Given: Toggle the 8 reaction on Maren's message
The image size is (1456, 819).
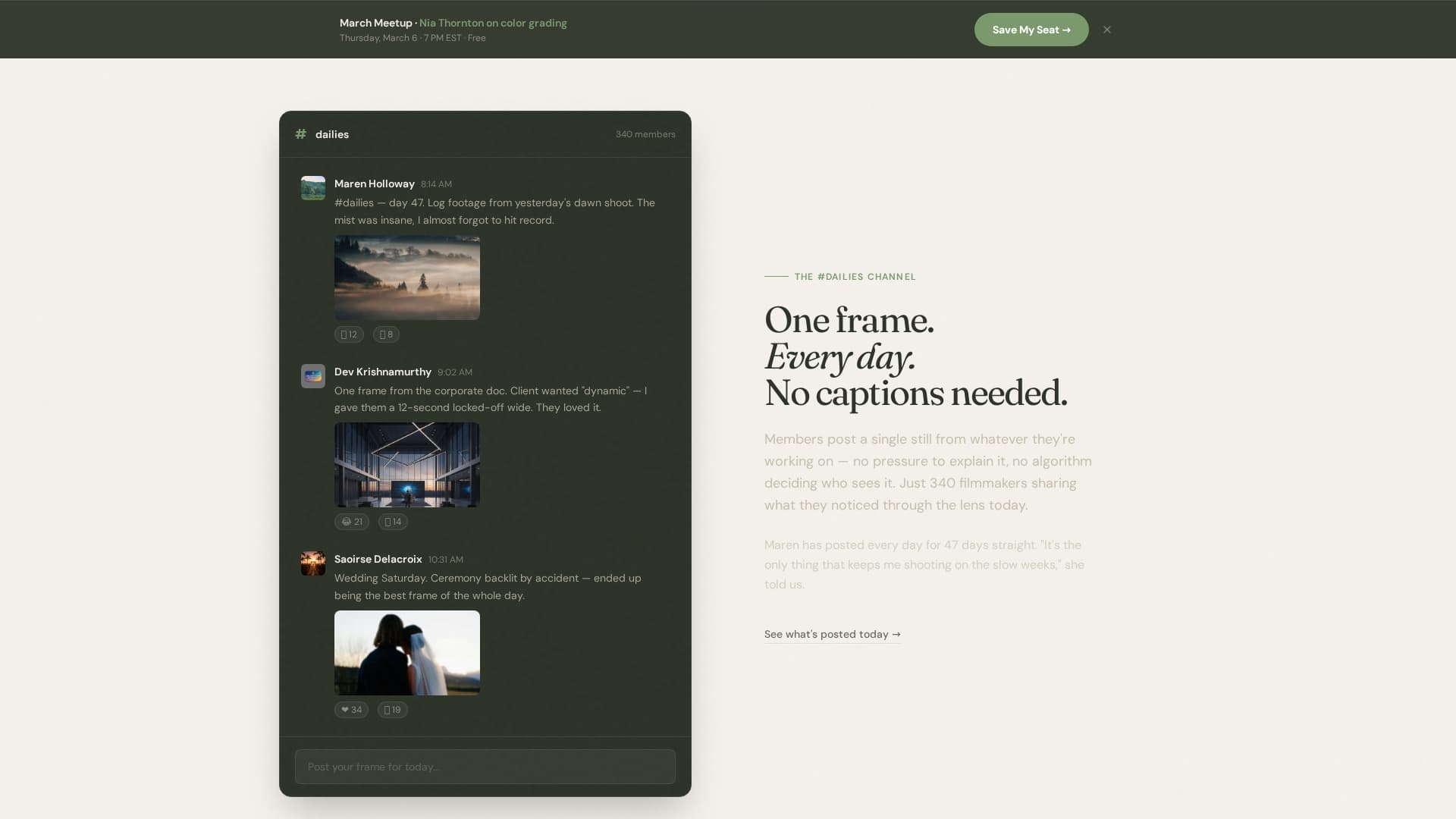Looking at the screenshot, I should [386, 334].
